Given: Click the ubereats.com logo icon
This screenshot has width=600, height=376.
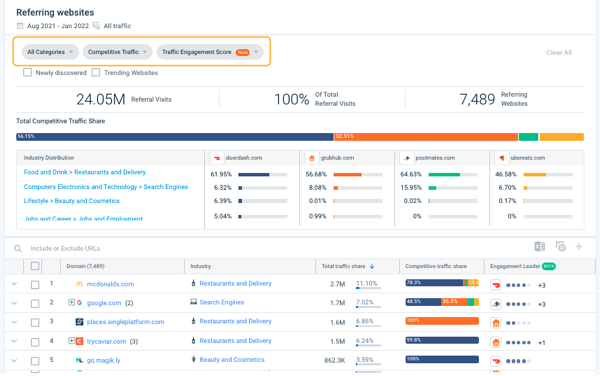Looking at the screenshot, I should (x=501, y=158).
